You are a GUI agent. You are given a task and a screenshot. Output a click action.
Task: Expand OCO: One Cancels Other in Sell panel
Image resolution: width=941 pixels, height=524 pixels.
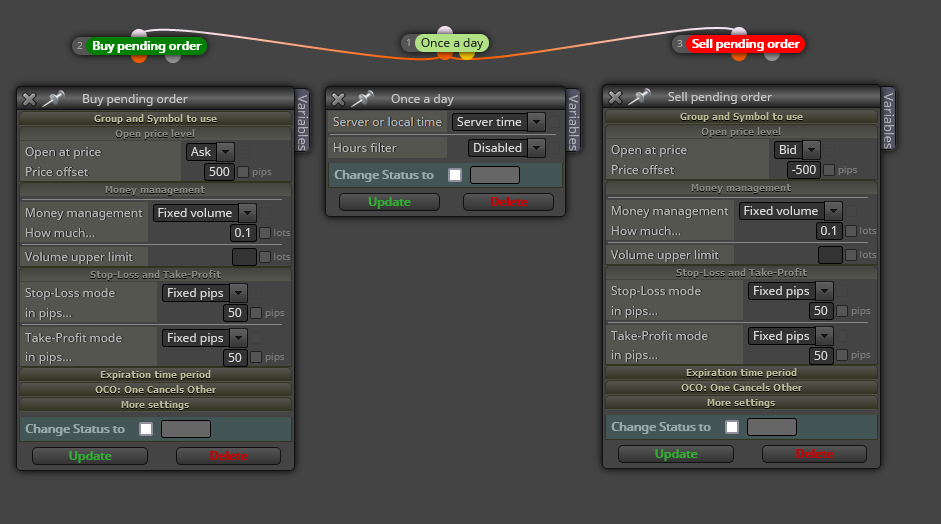(x=741, y=388)
